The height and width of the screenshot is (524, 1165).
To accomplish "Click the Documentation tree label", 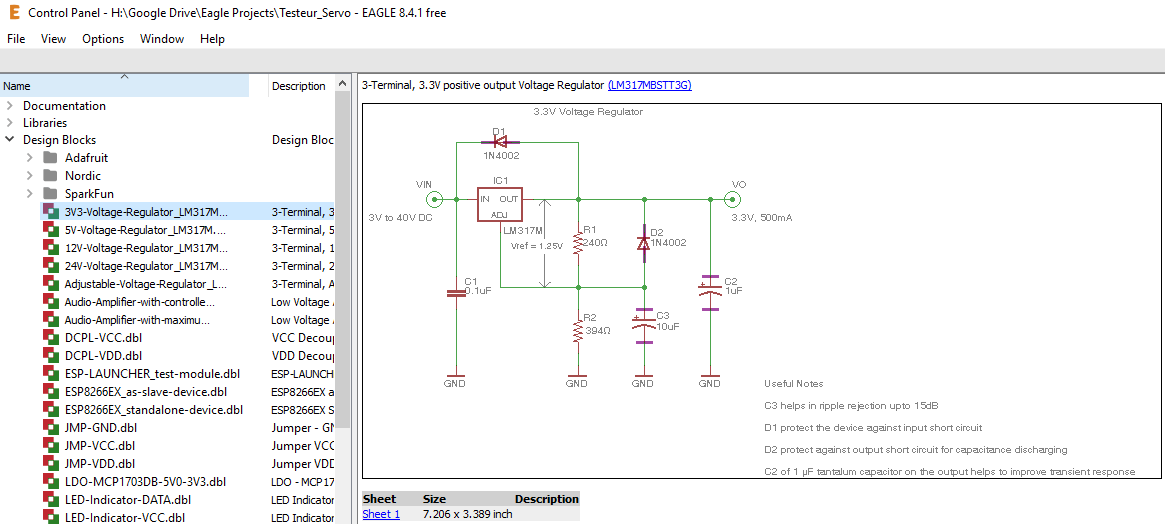I will [65, 106].
